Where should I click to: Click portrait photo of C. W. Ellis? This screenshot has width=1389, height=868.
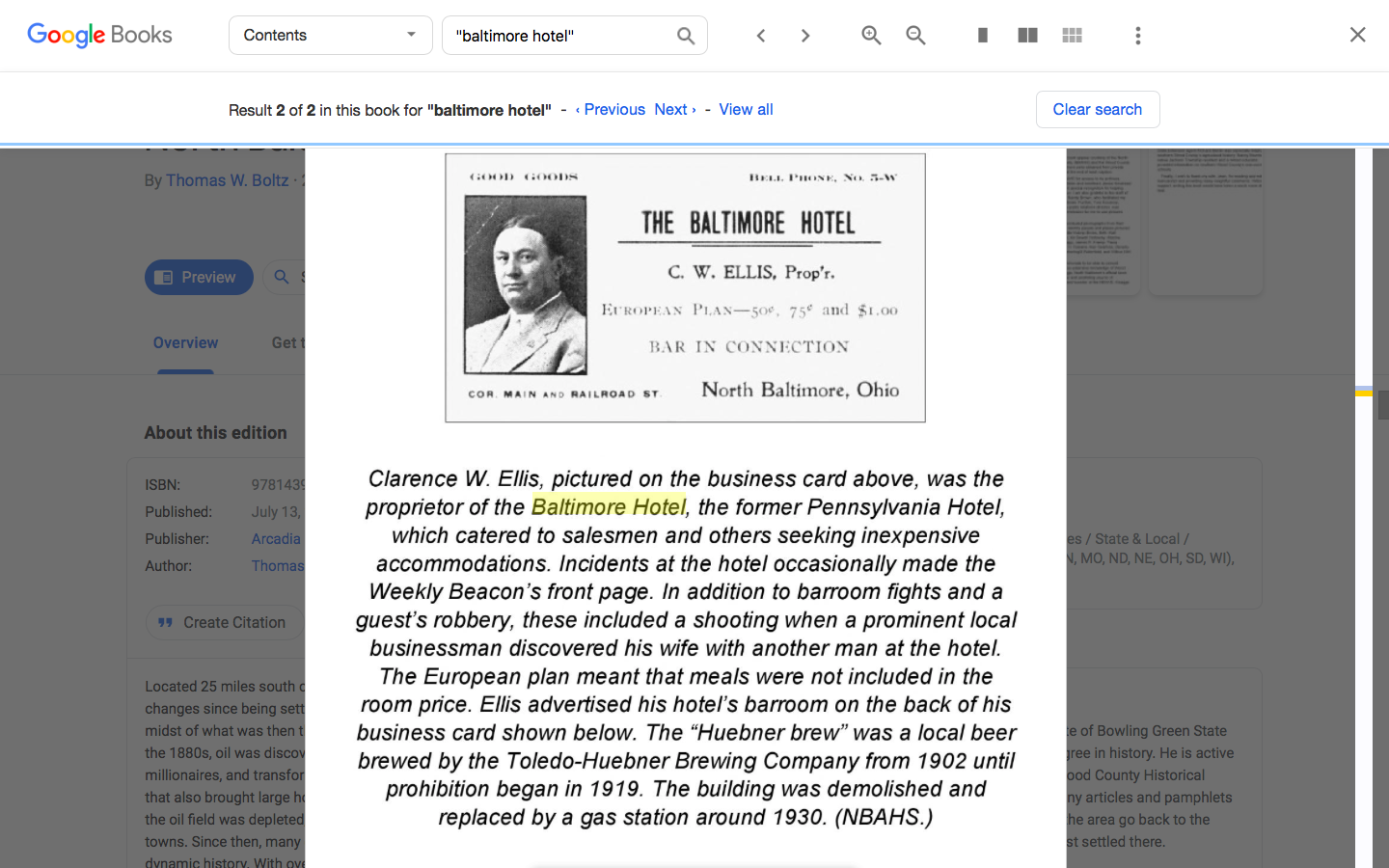pos(526,285)
